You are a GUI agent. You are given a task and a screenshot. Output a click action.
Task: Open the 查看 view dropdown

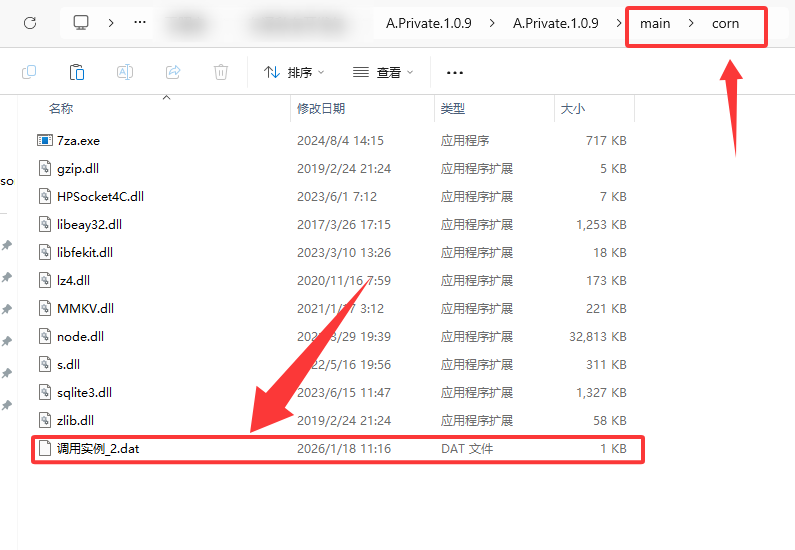tap(383, 72)
